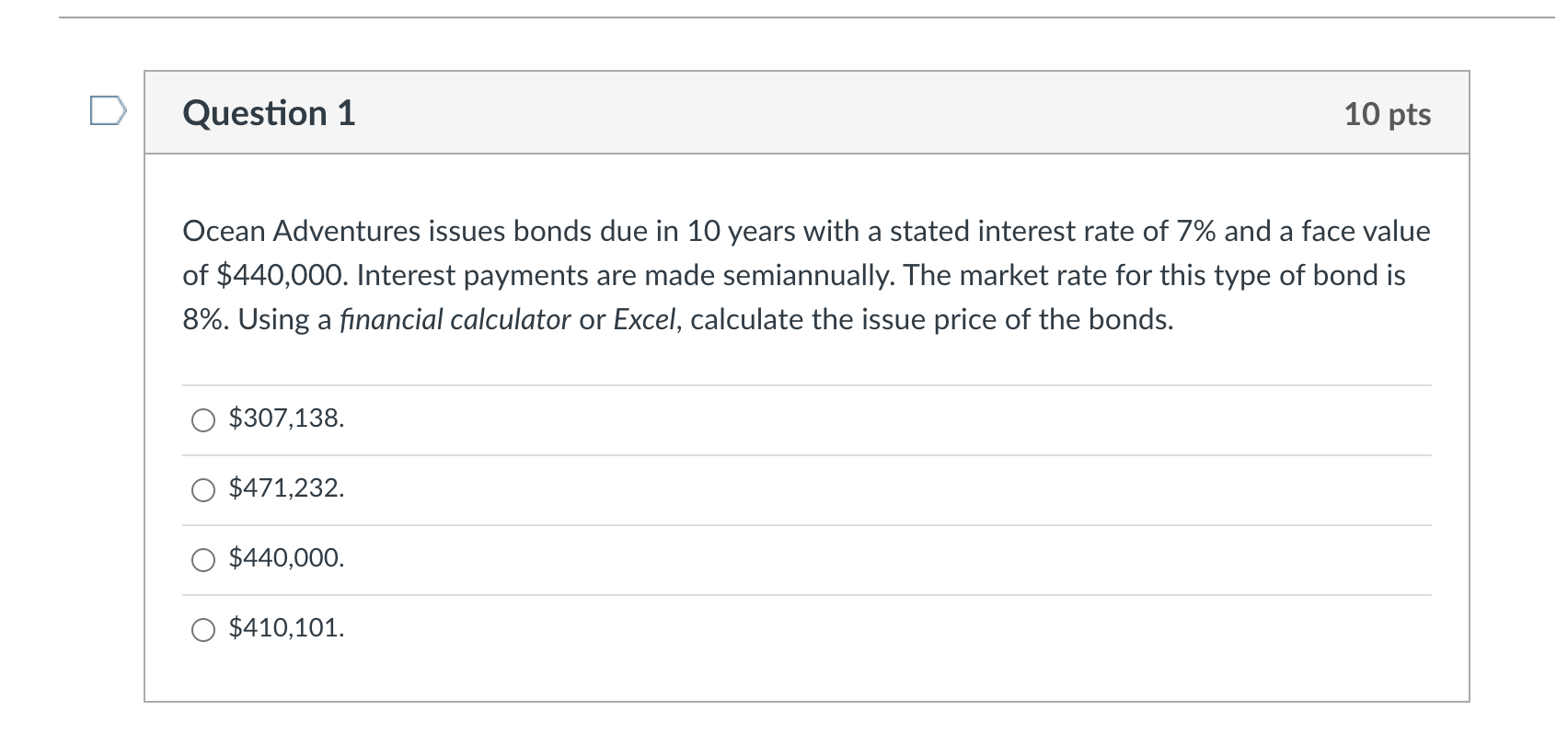Click the "Question 1" header title
Viewport: 1568px width, 745px height.
pyautogui.click(x=268, y=113)
